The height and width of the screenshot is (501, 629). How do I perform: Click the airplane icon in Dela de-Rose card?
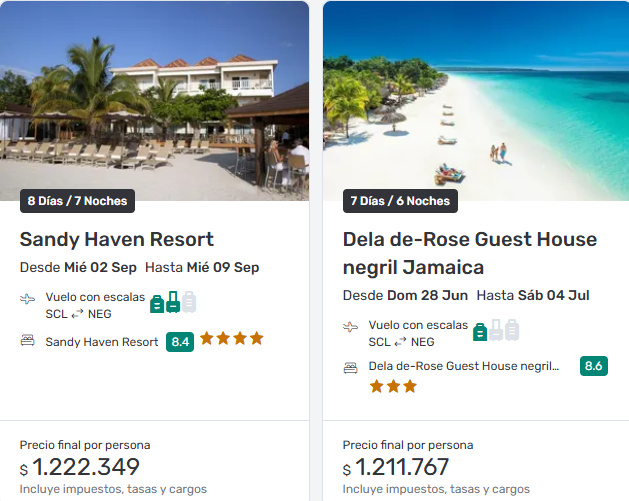[x=350, y=326]
